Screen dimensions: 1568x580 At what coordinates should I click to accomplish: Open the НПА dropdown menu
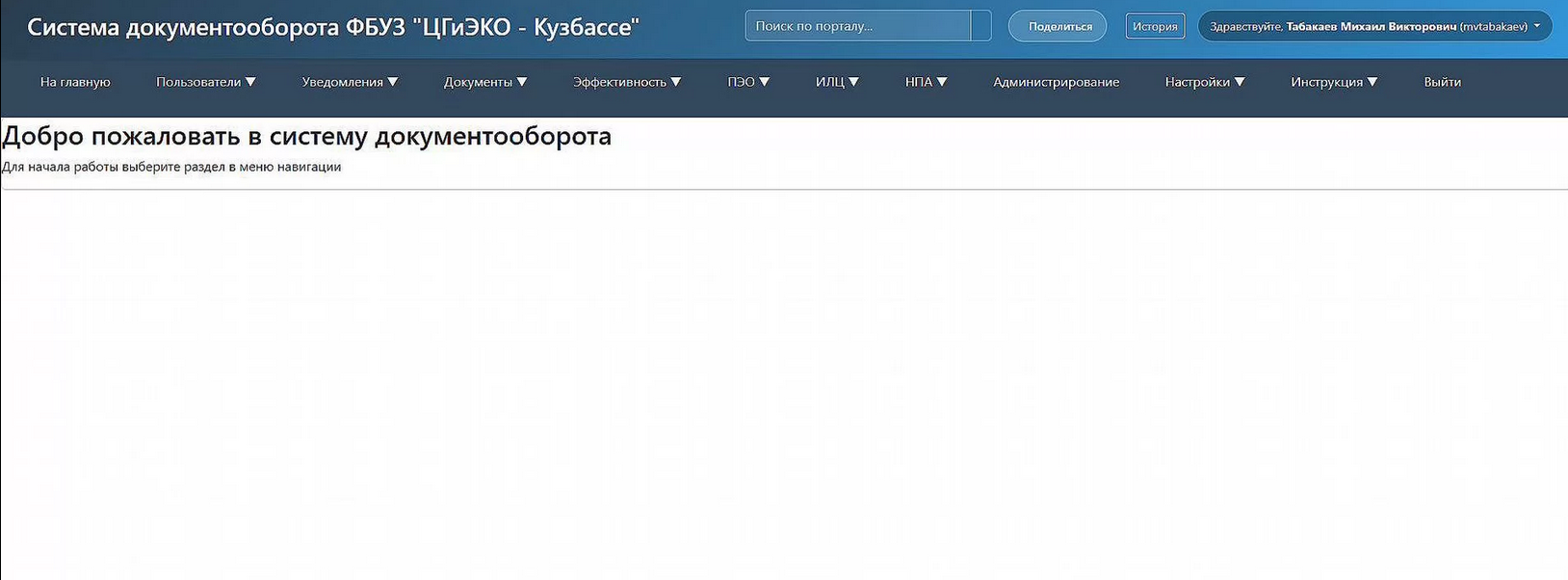click(x=926, y=82)
